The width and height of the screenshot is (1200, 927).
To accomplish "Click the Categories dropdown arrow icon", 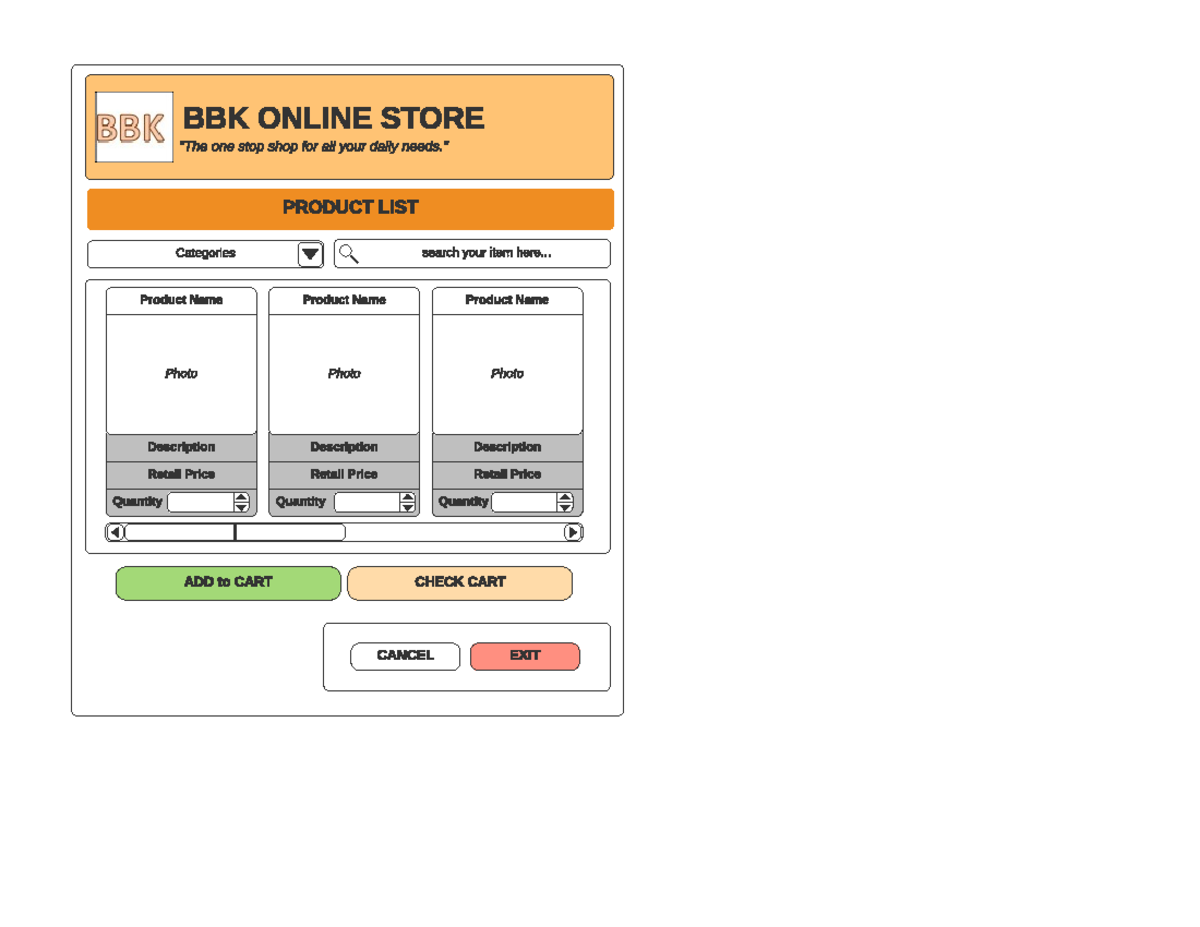I will tap(310, 253).
